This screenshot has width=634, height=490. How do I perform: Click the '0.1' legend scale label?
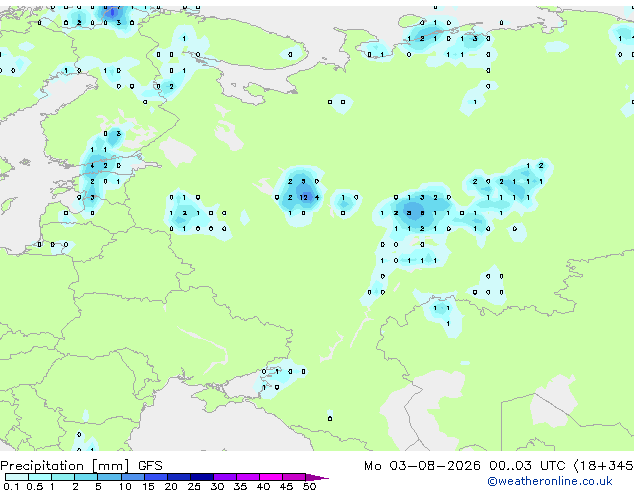point(11,486)
